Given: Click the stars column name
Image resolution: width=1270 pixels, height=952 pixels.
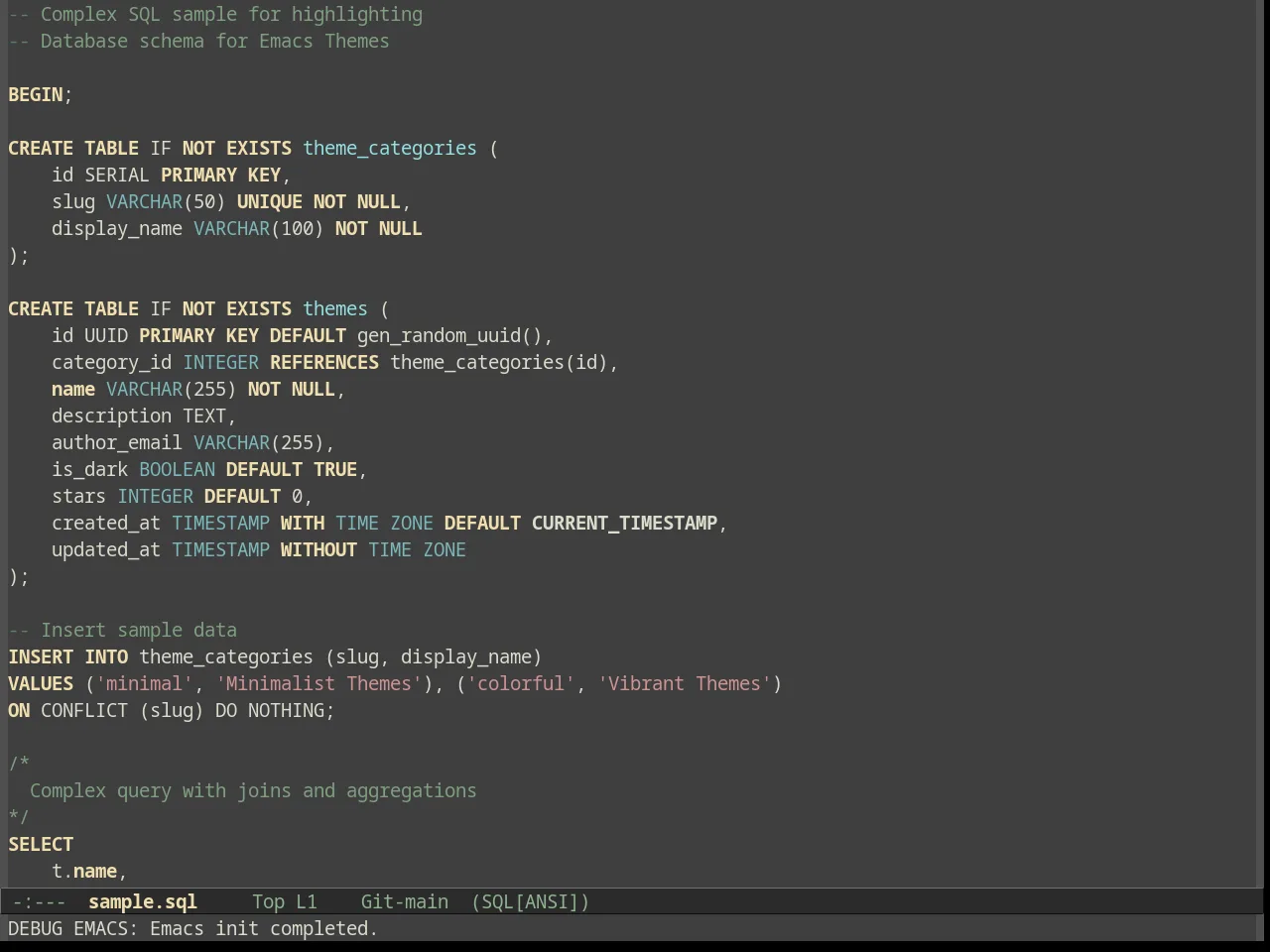Looking at the screenshot, I should click(79, 497).
